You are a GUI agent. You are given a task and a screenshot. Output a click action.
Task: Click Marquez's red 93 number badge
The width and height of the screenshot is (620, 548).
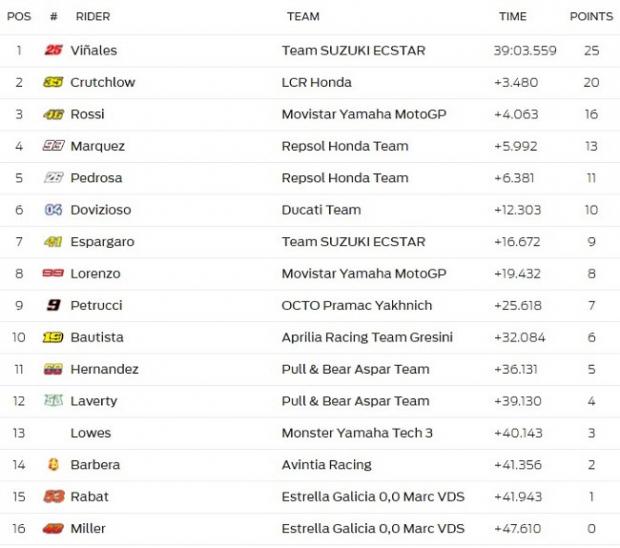point(54,146)
